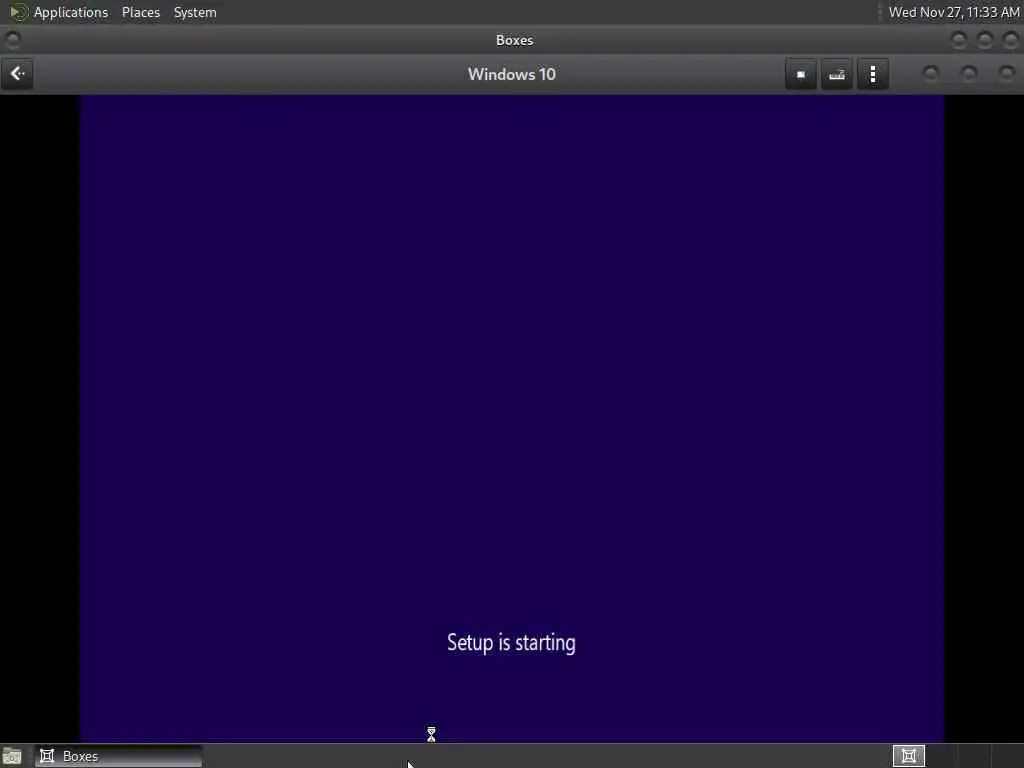Click the distro logo icon beside Applications
The image size is (1024, 768).
coord(18,12)
